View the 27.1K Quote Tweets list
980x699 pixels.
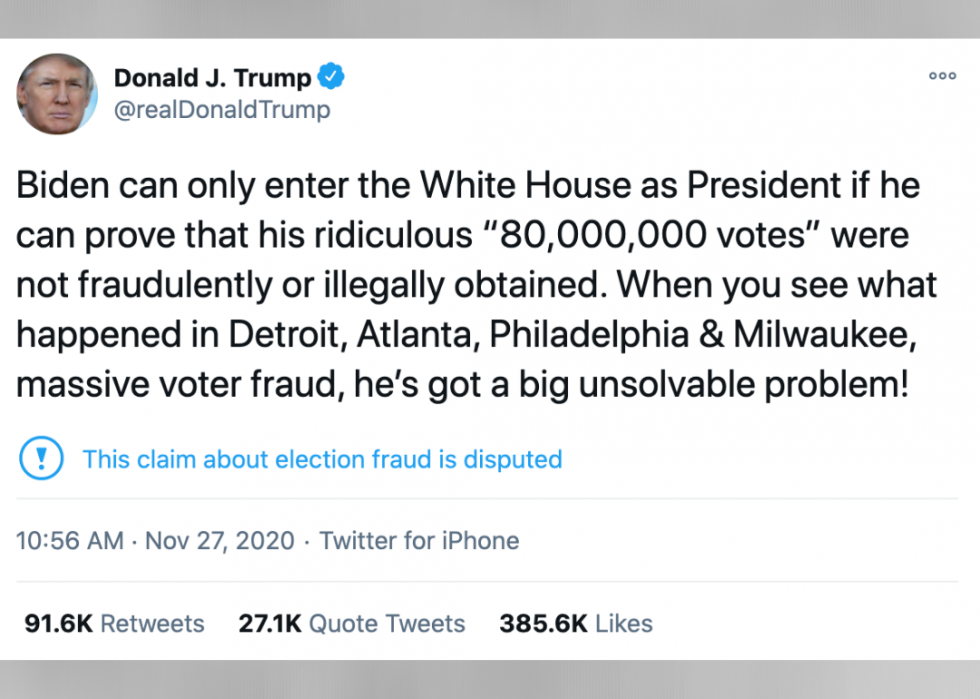click(352, 623)
